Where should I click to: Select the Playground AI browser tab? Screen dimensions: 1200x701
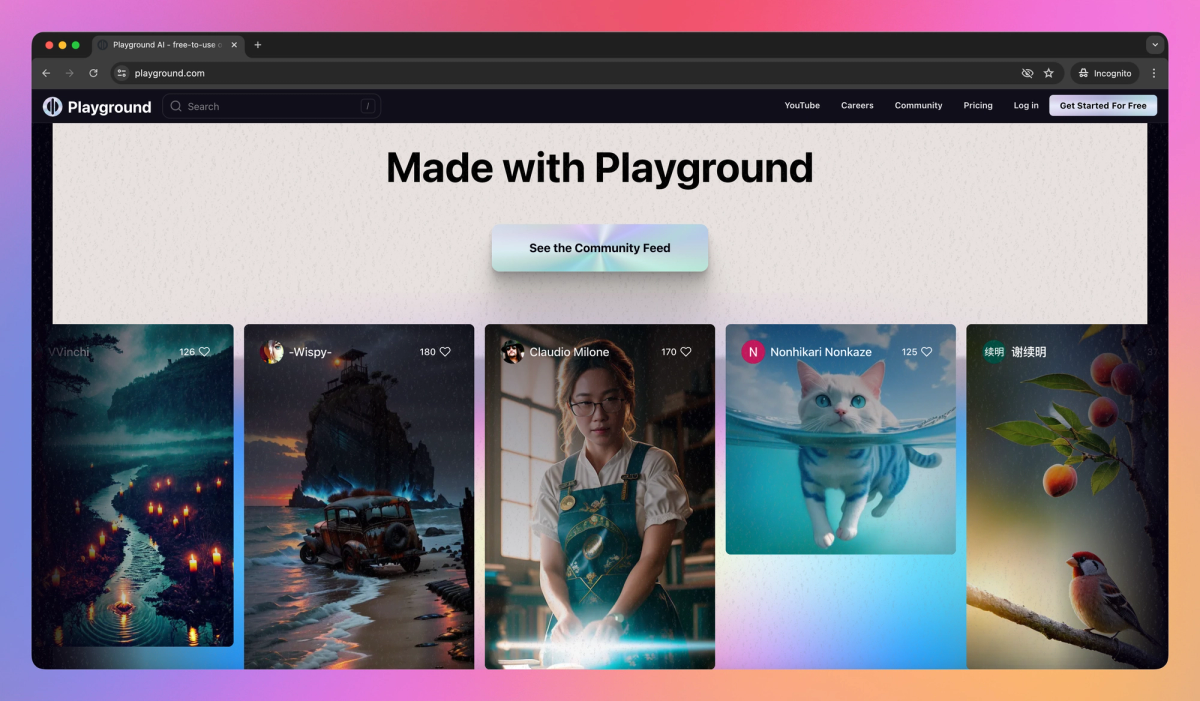(166, 45)
